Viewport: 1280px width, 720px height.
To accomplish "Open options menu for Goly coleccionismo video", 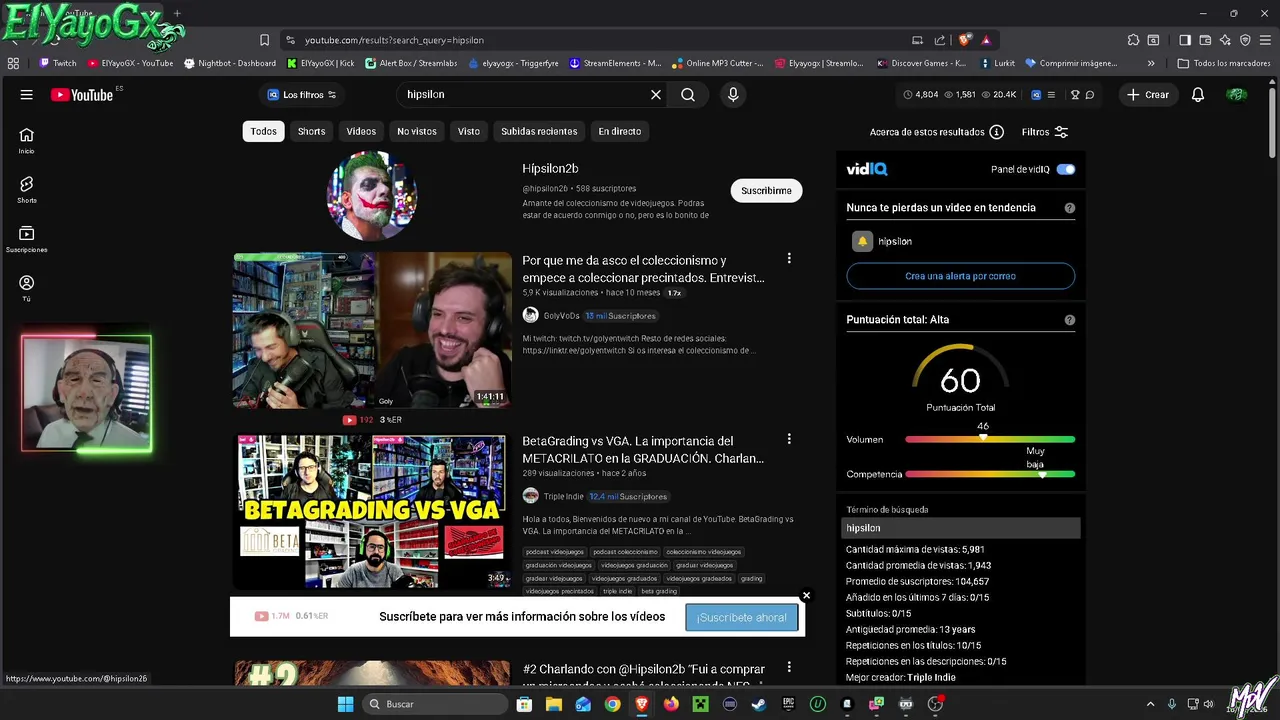I will coord(789,259).
